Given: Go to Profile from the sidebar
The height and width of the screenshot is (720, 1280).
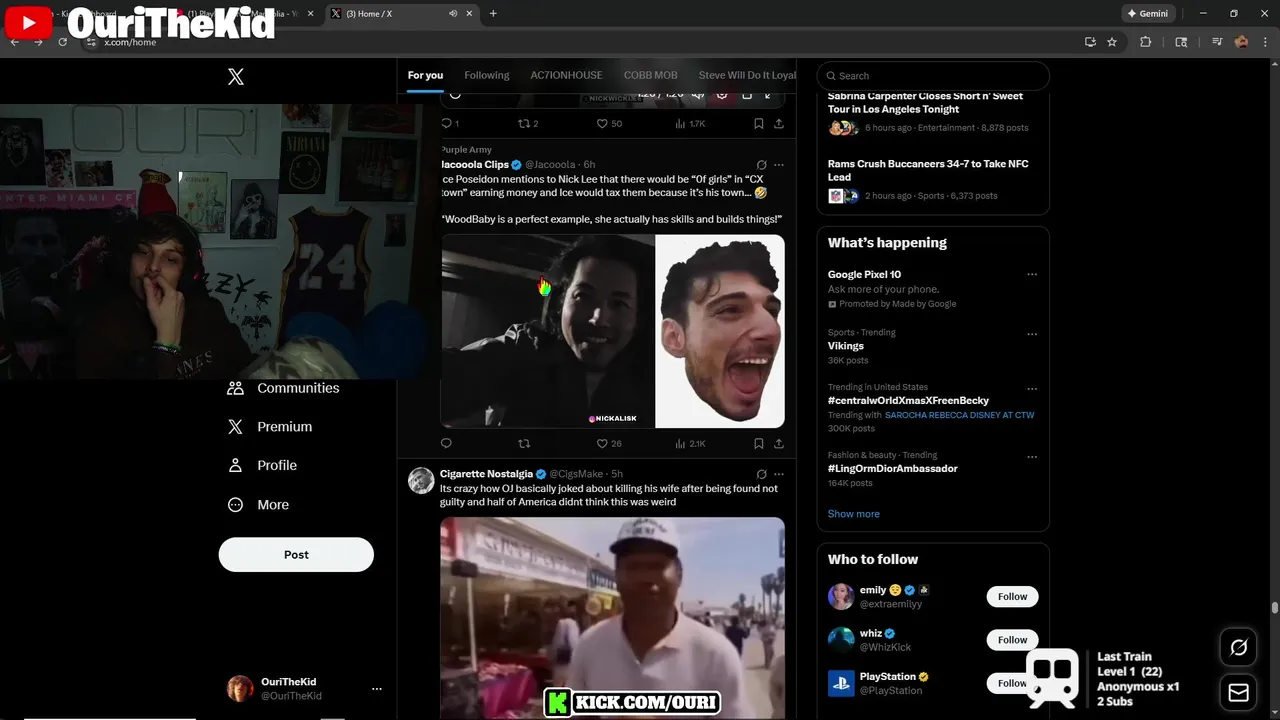Looking at the screenshot, I should [262, 465].
